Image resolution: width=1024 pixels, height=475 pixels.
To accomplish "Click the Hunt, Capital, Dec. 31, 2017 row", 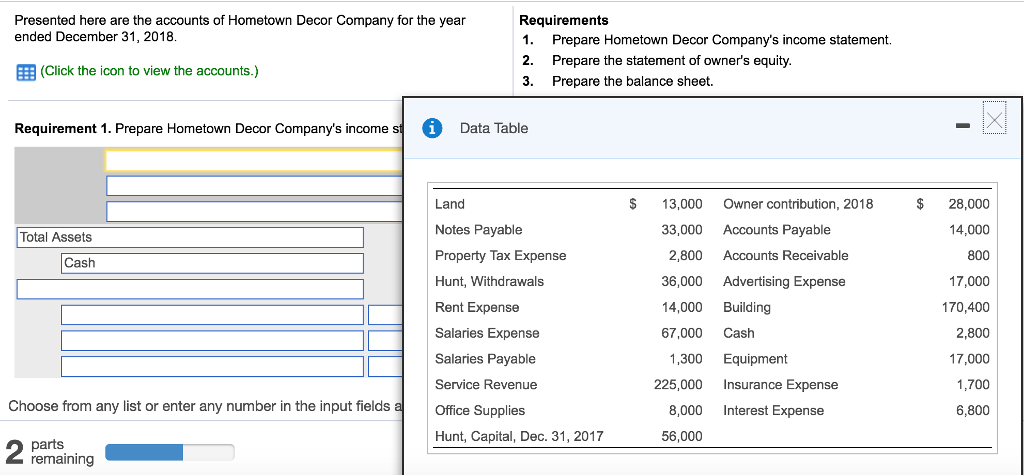I will coord(568,436).
